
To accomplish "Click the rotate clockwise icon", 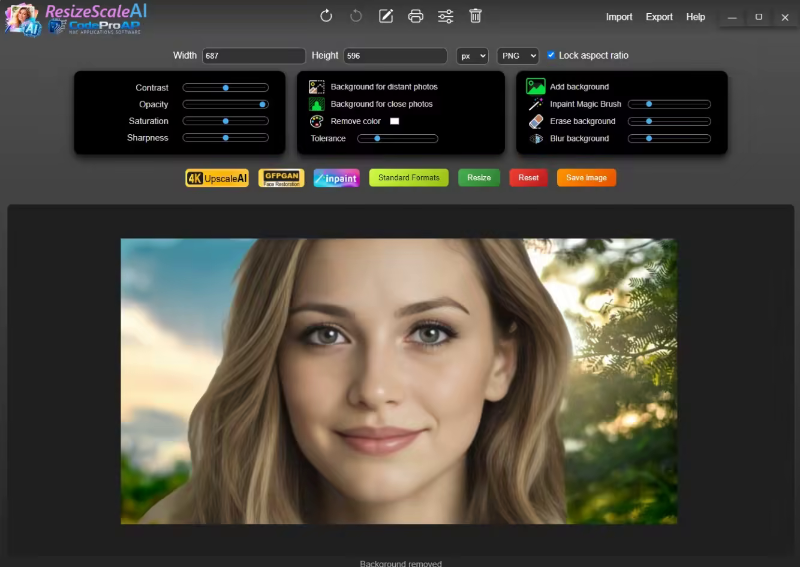I will click(x=326, y=16).
